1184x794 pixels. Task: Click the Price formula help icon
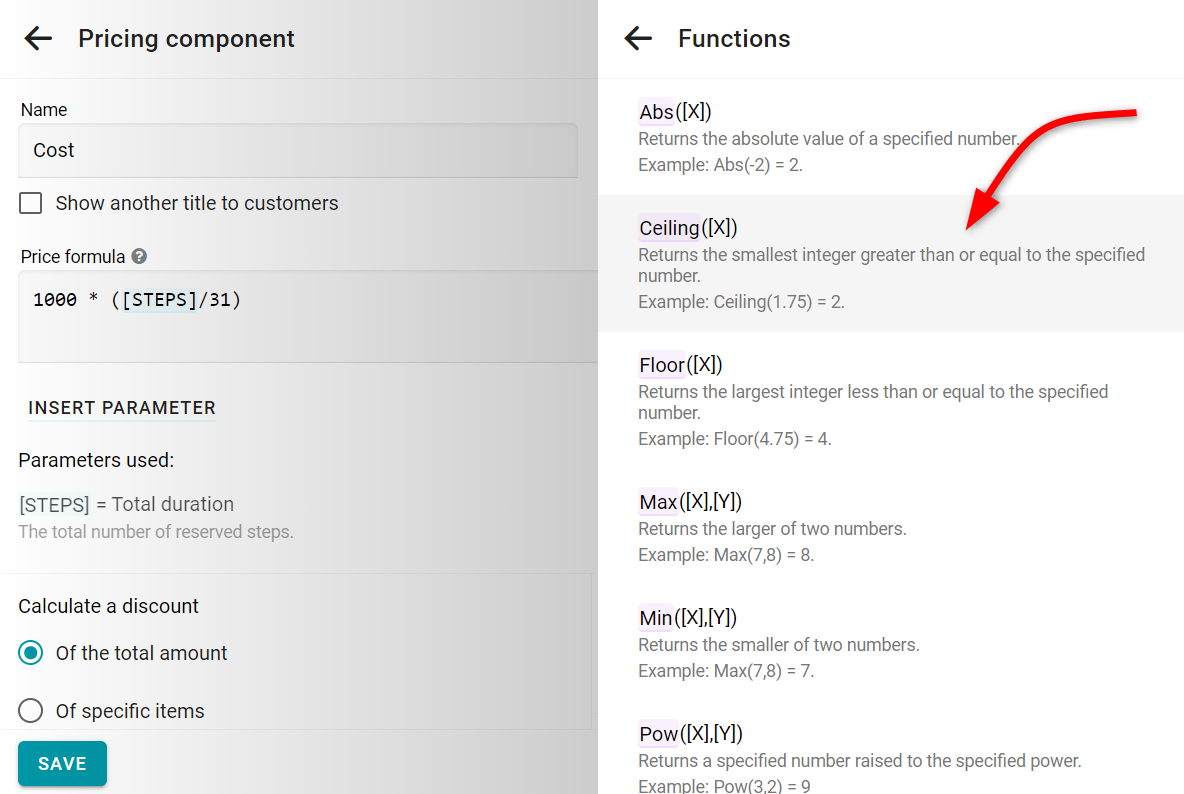click(139, 256)
